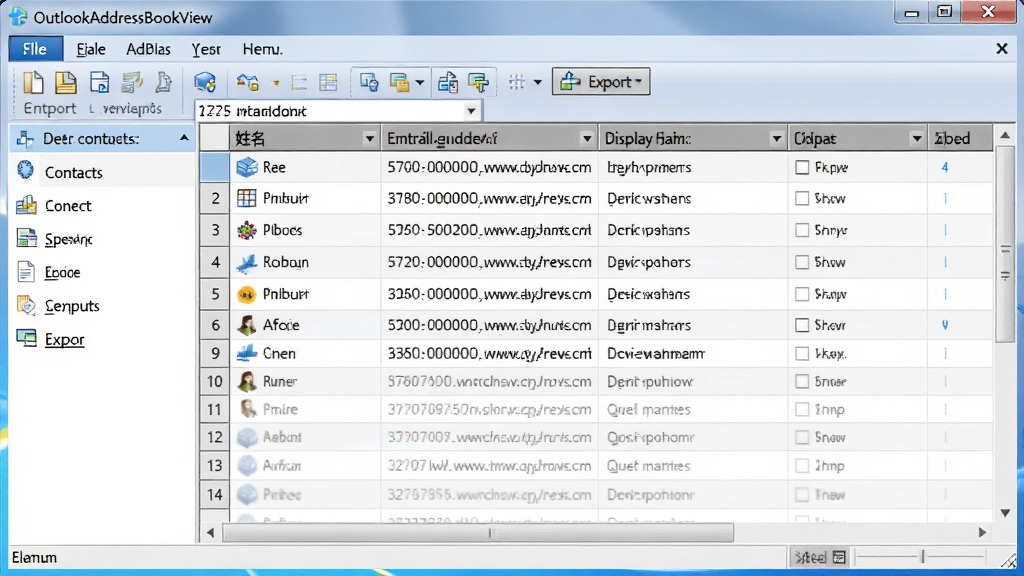
Task: Close the pane with the menu bar X
Action: 1002,48
